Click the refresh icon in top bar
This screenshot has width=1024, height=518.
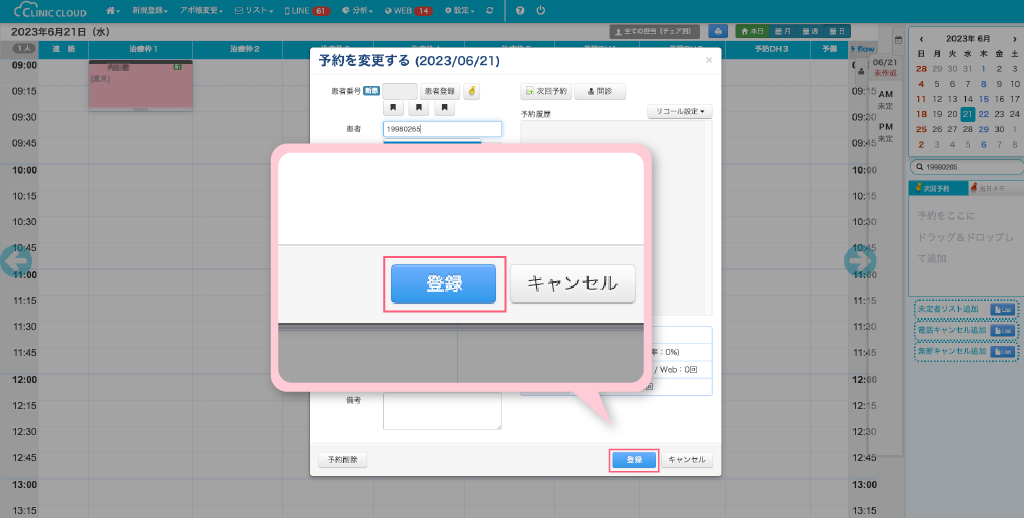tap(488, 10)
